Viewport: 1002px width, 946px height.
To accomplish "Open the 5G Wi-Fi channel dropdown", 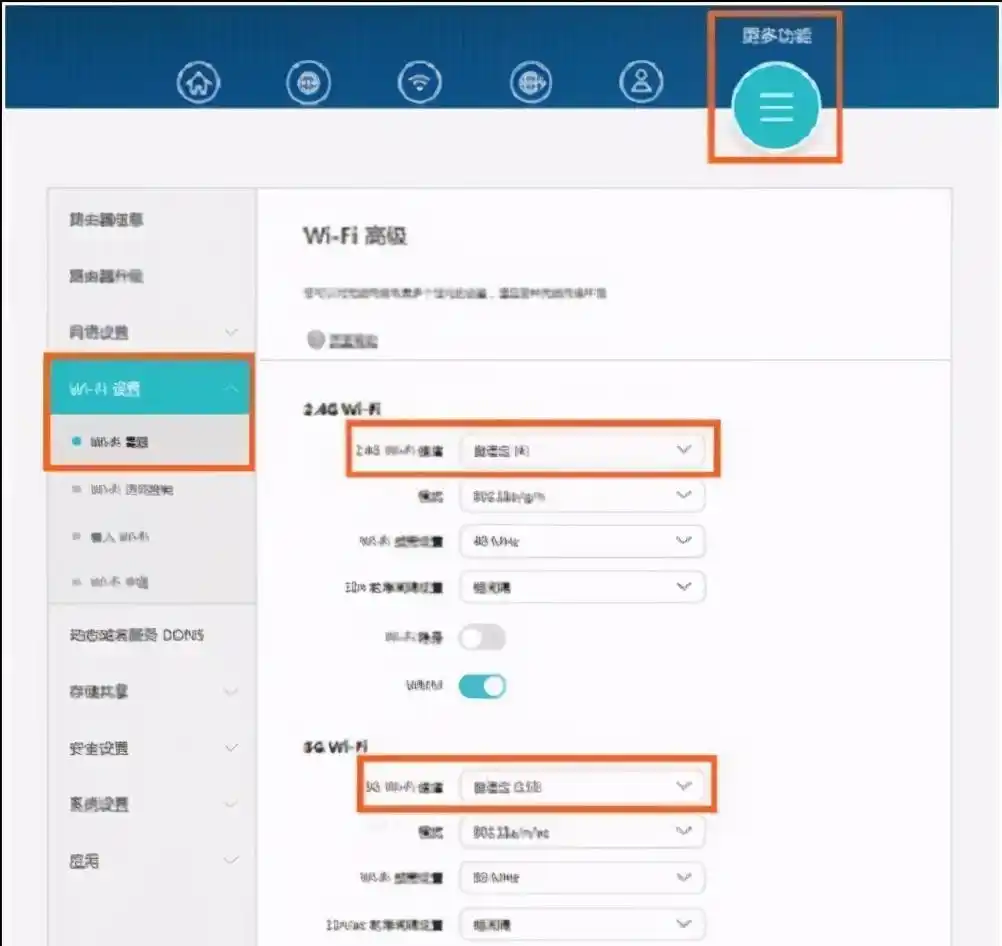I will 583,786.
